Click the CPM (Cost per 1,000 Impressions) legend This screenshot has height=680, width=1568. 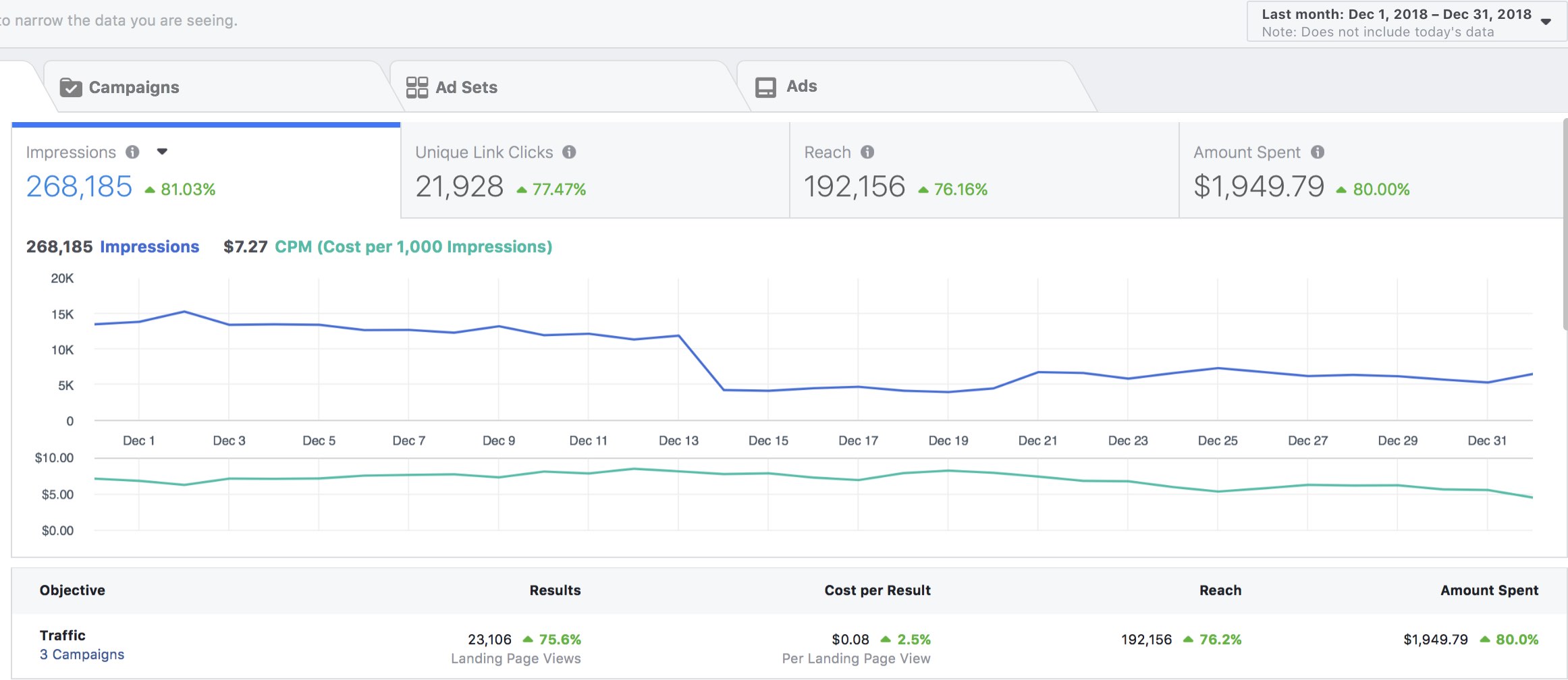[414, 247]
